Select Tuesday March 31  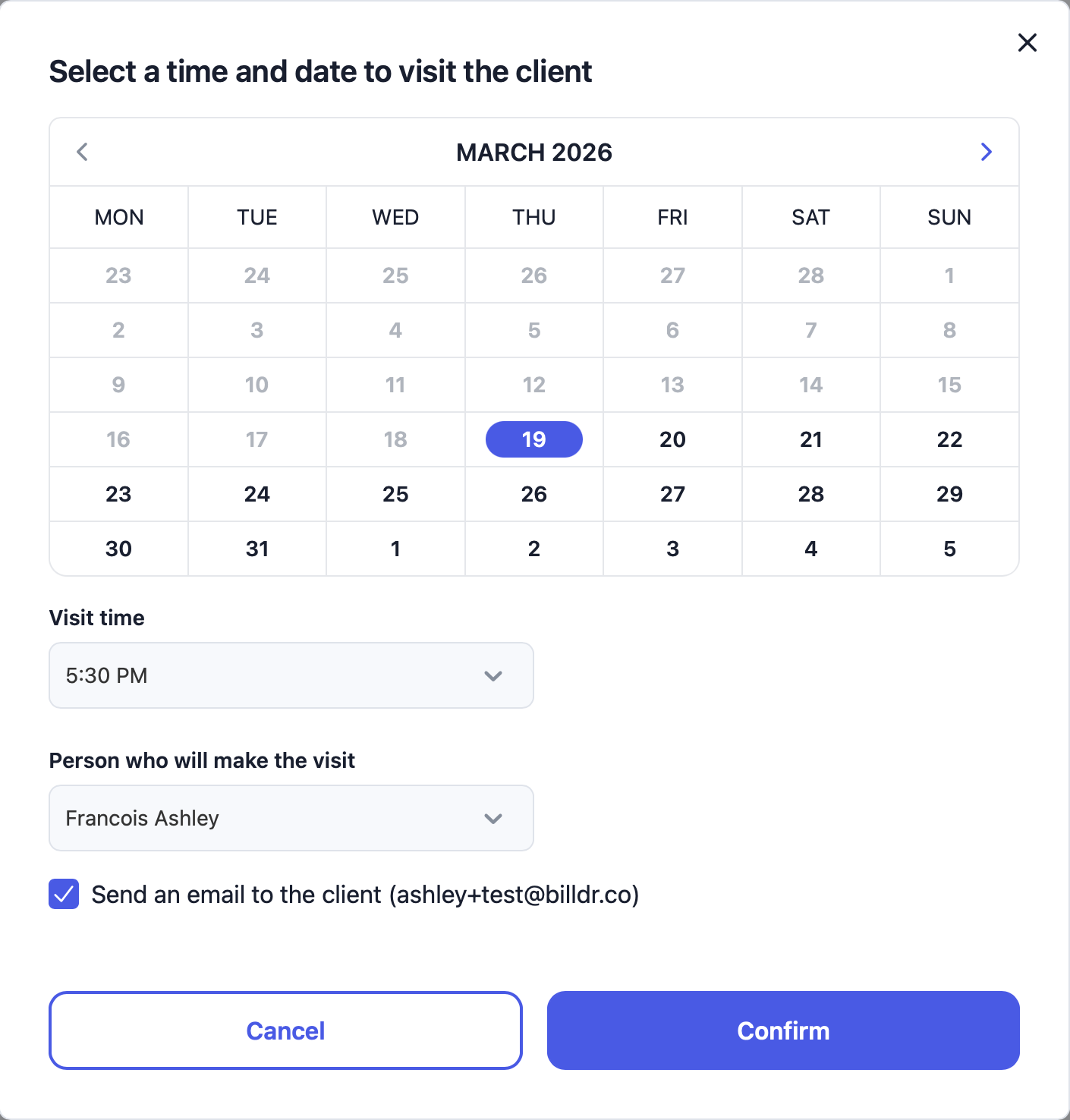click(x=257, y=549)
